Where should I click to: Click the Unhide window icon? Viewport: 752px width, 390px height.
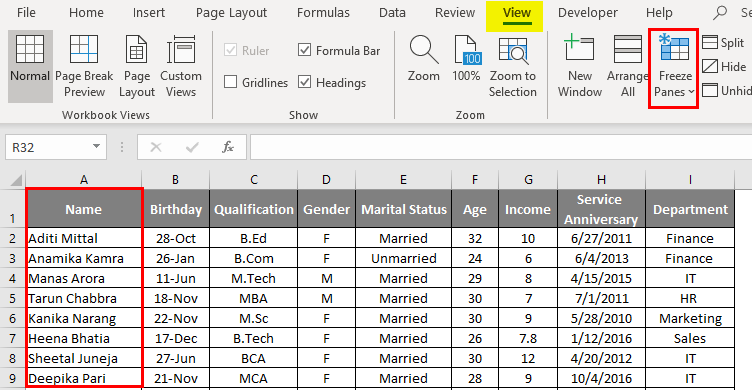[710, 90]
